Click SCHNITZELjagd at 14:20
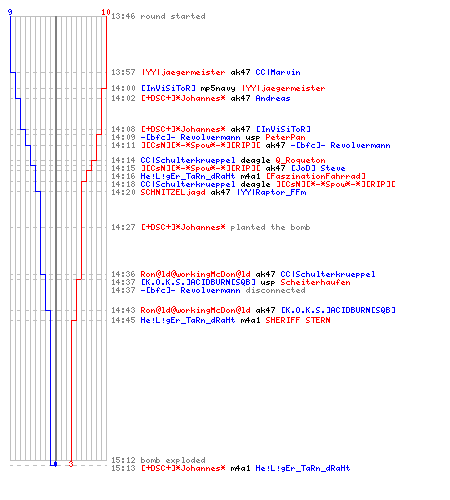Image resolution: width=450 pixels, height=500 pixels. click(173, 192)
